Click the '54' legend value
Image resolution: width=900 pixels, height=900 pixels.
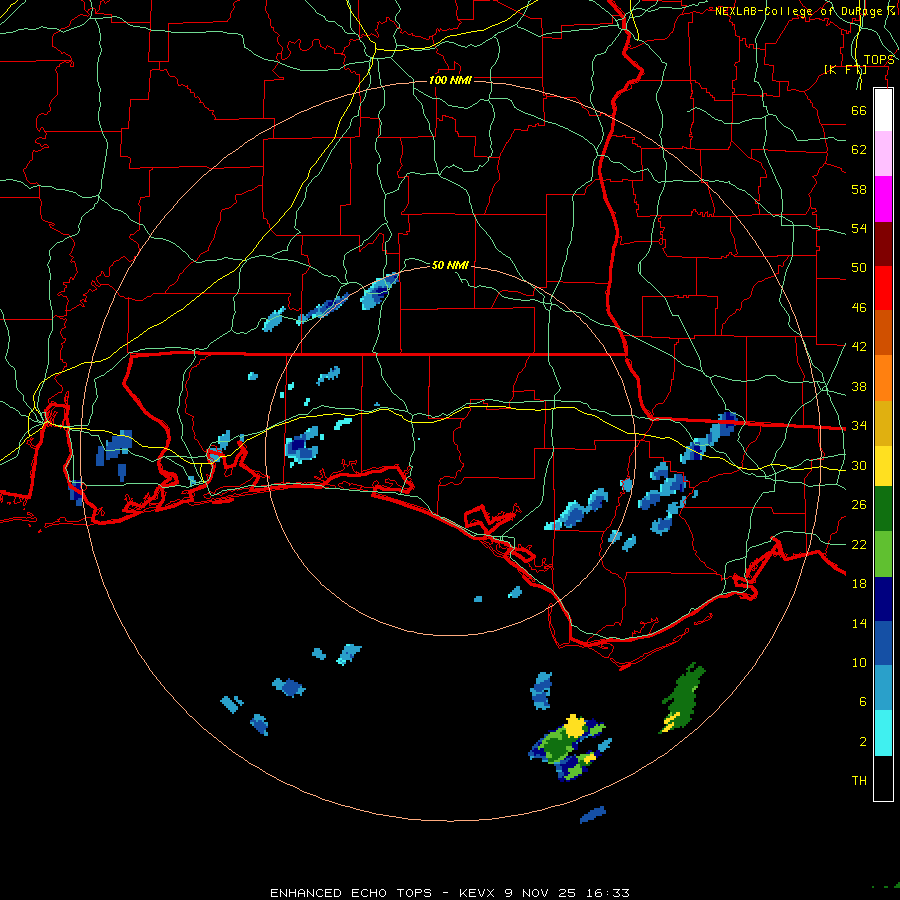(859, 228)
